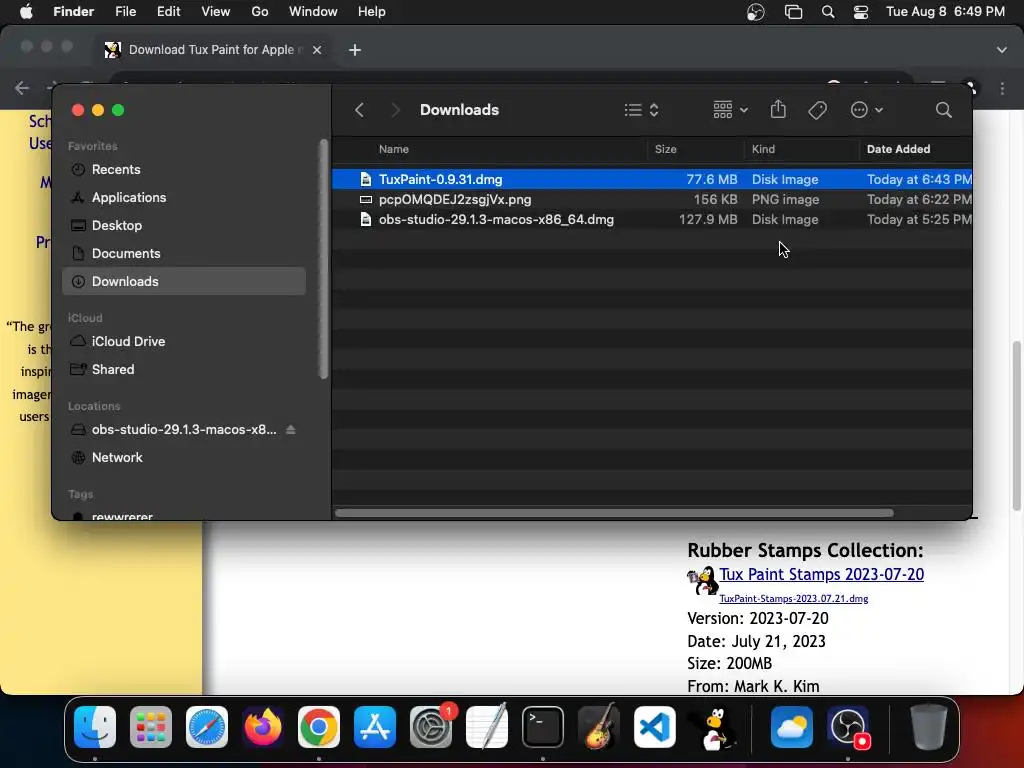Viewport: 1024px width, 768px height.
Task: Open App Store from the Dock
Action: 375,727
